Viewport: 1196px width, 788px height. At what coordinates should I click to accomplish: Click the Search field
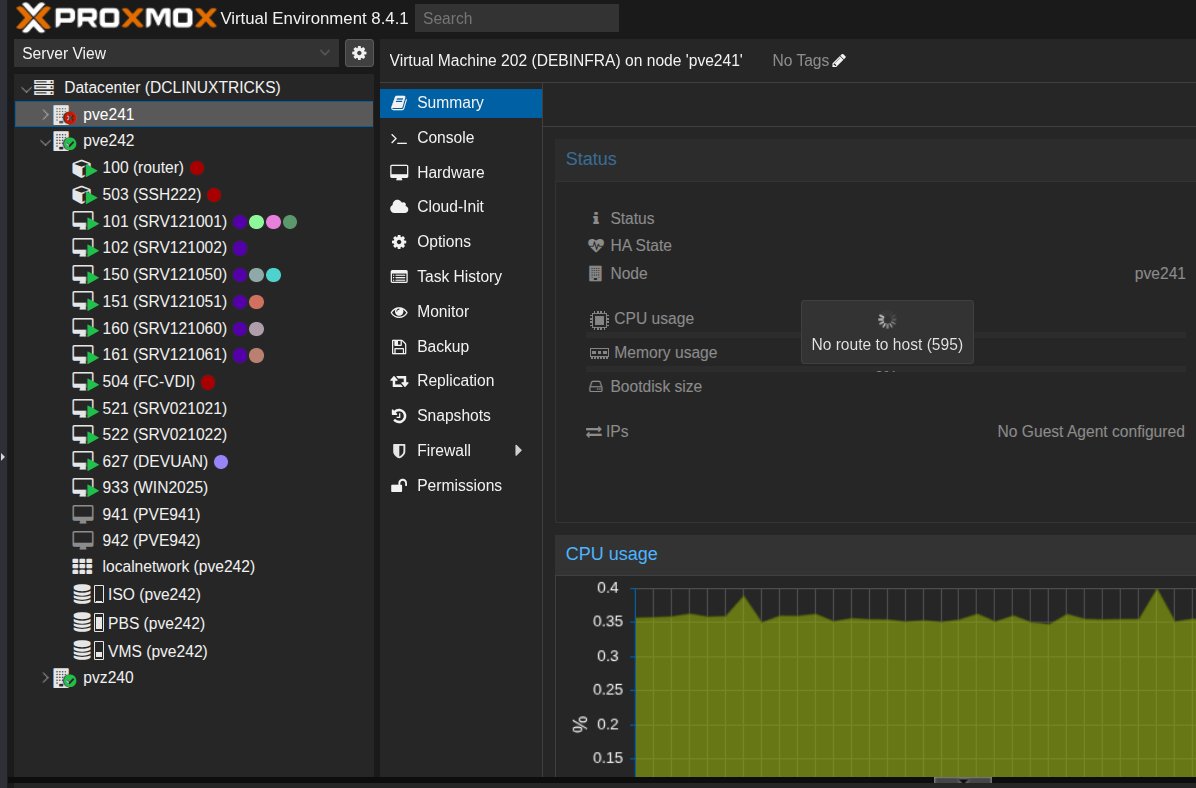[516, 18]
